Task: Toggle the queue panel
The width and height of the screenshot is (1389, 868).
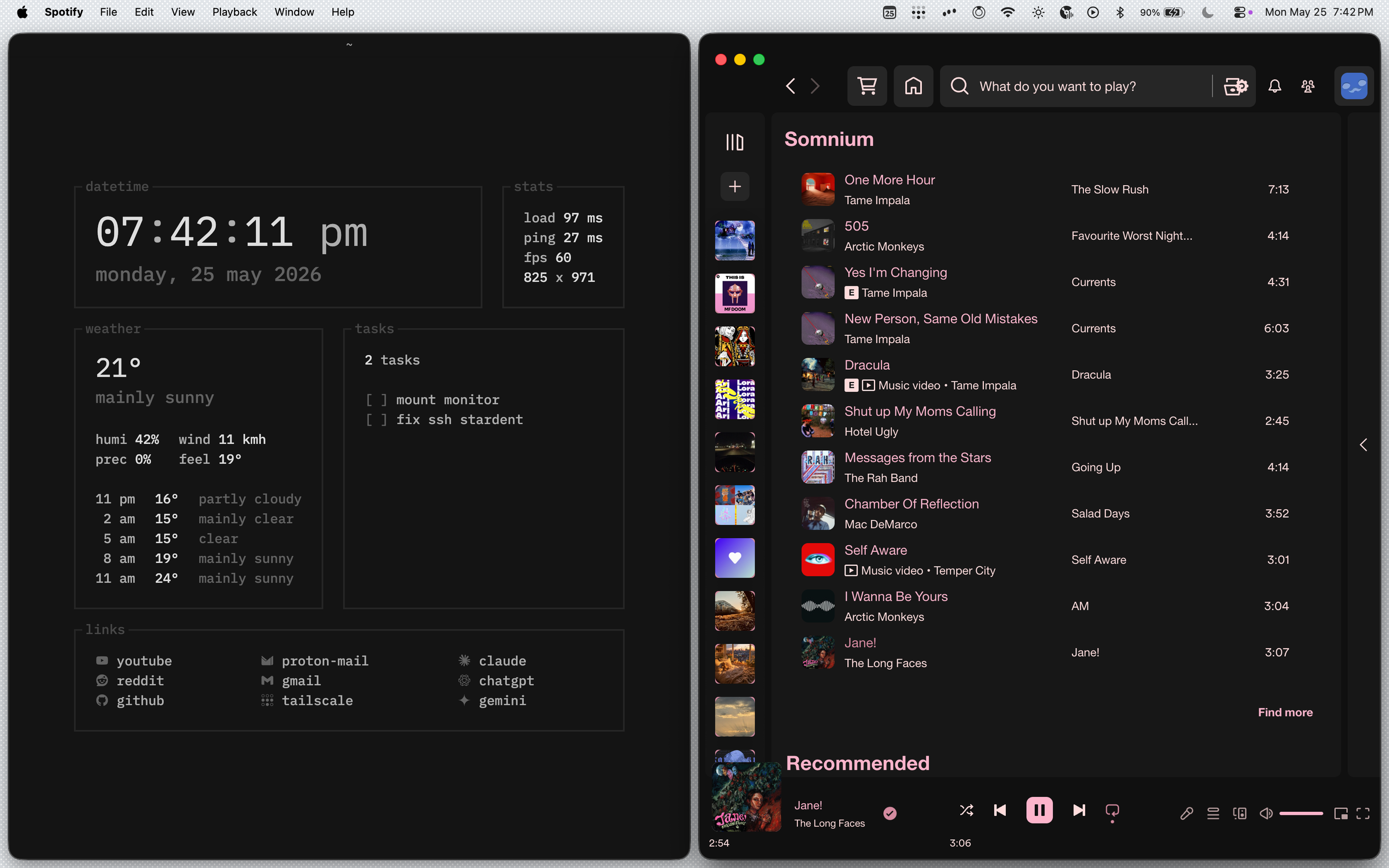Action: pos(1213,814)
